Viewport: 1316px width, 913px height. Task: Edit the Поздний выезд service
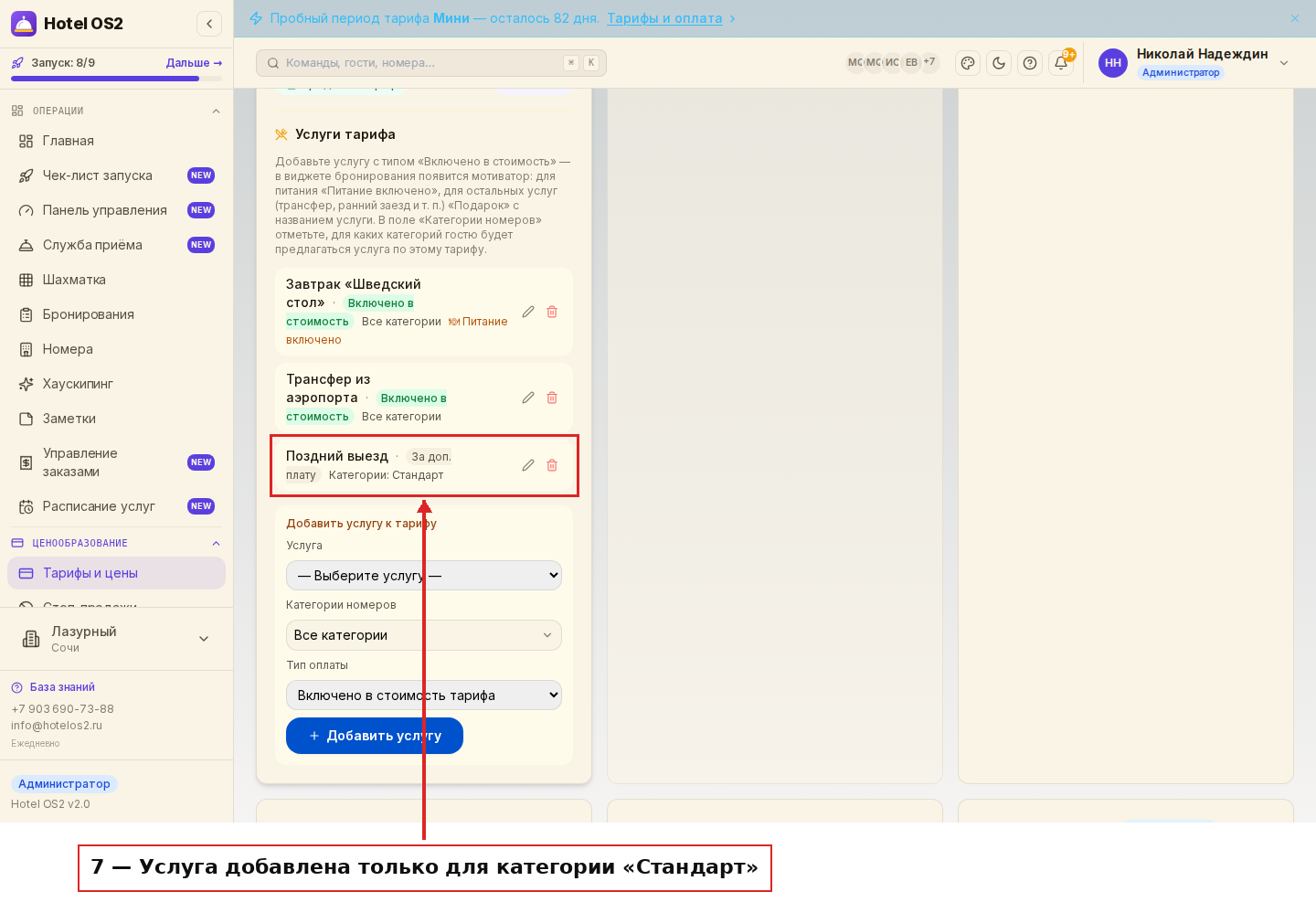point(528,465)
